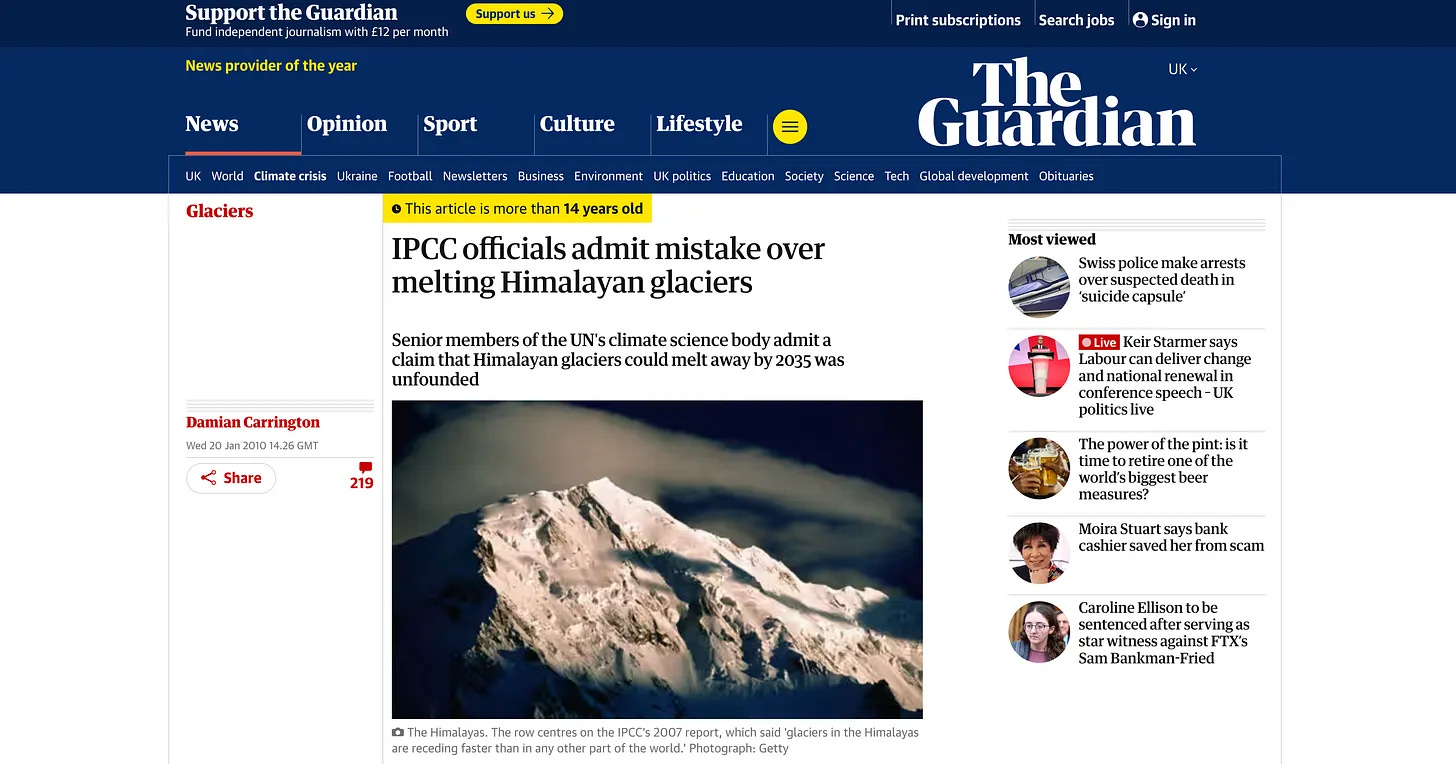The image size is (1456, 764).
Task: Open the Swiss police suicide capsule thumbnail
Action: point(1039,287)
